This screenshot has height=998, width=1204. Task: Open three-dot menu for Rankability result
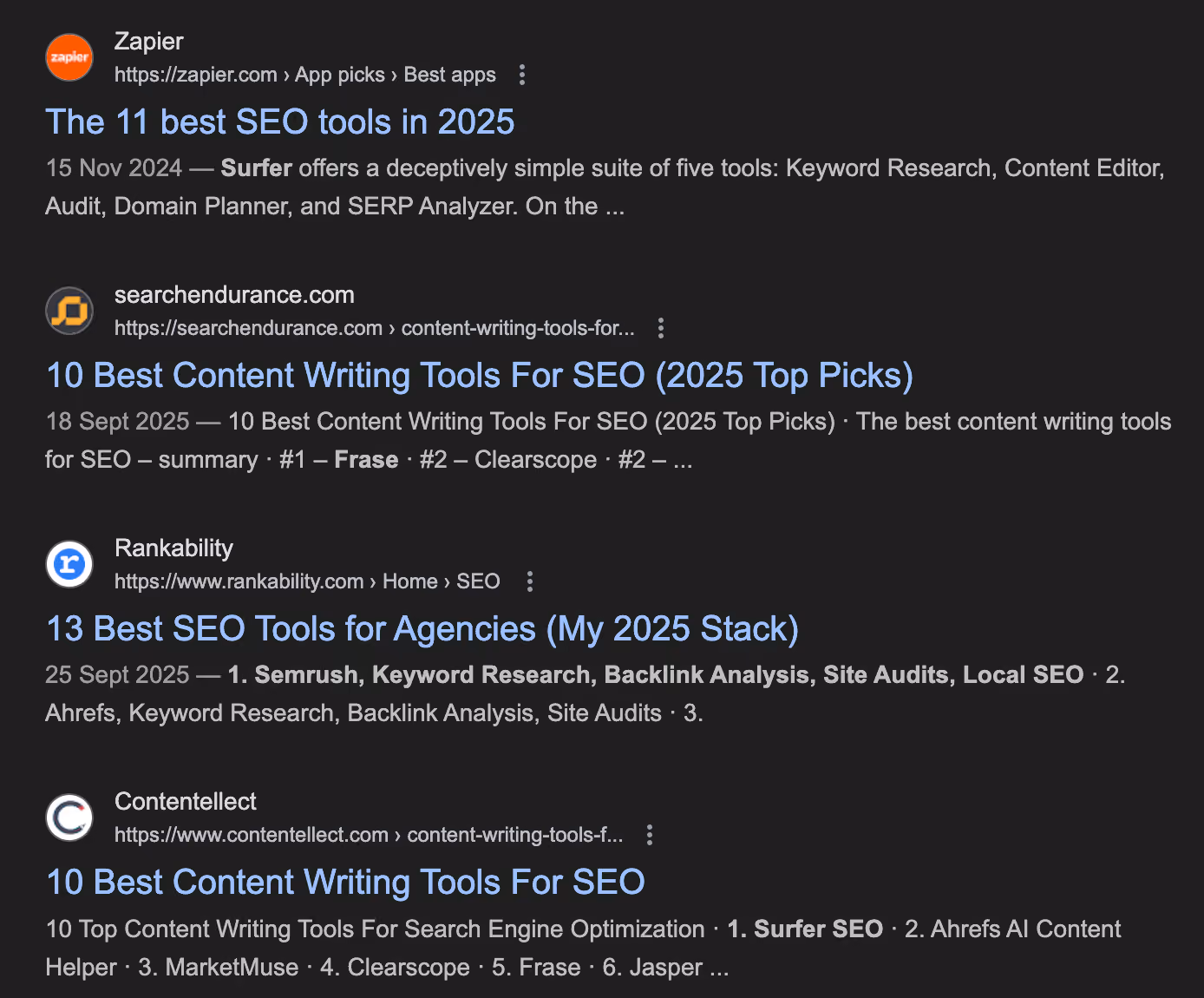(530, 581)
